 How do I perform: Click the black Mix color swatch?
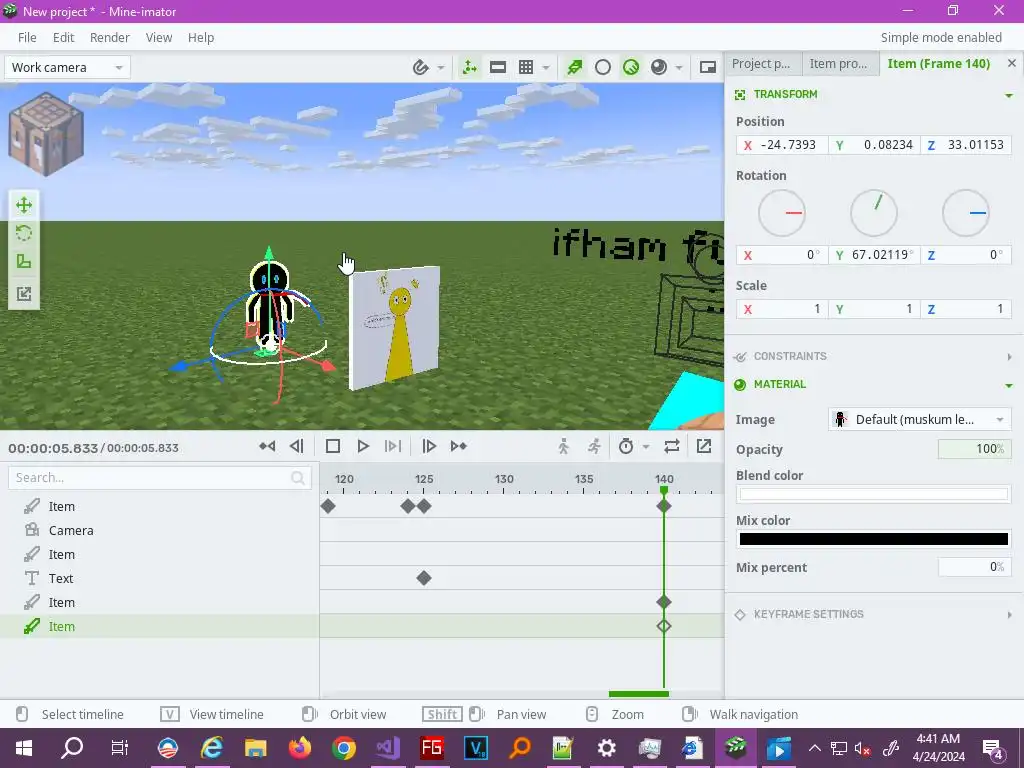[874, 539]
